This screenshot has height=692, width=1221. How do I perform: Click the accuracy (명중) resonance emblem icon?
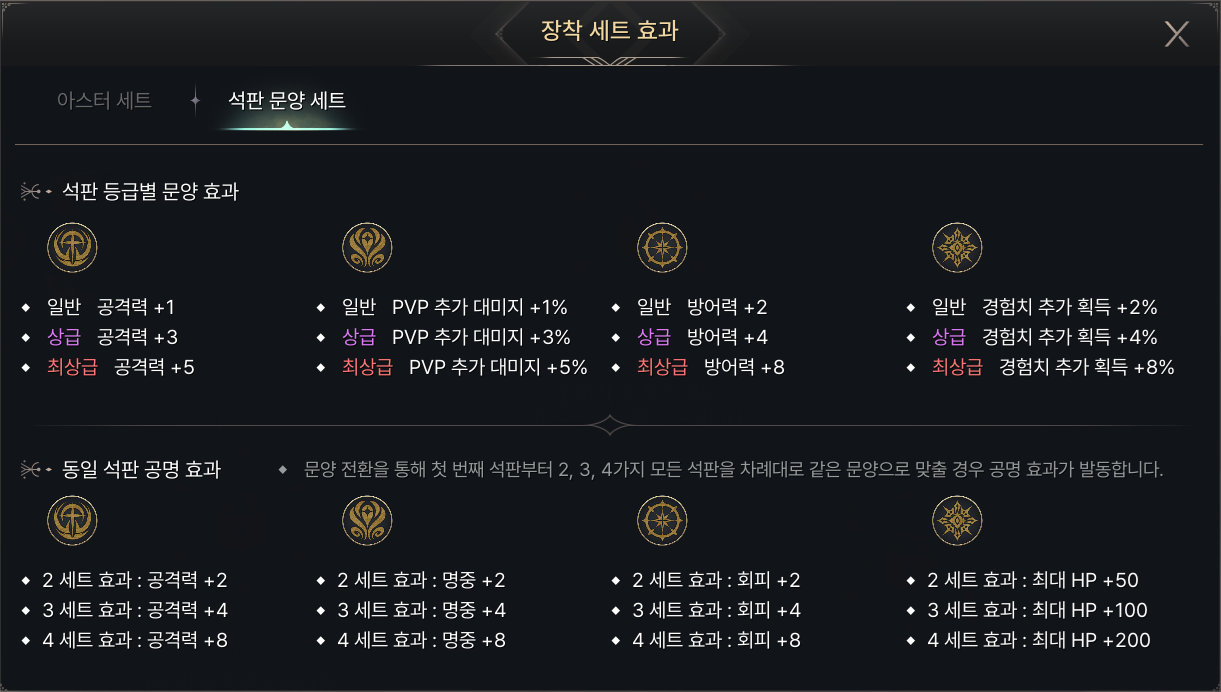(367, 521)
